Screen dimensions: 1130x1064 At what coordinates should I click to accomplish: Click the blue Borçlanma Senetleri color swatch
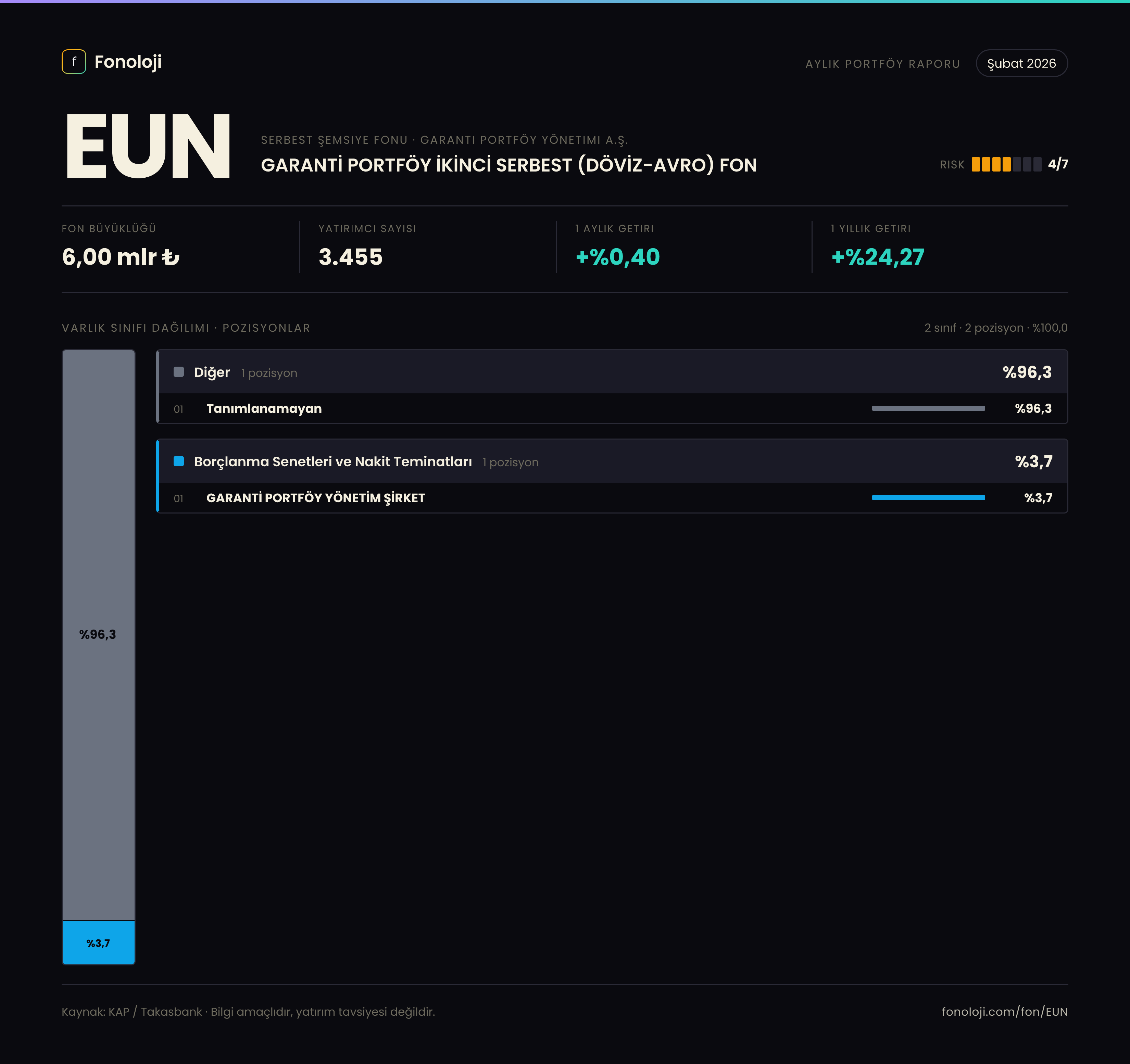click(x=178, y=461)
